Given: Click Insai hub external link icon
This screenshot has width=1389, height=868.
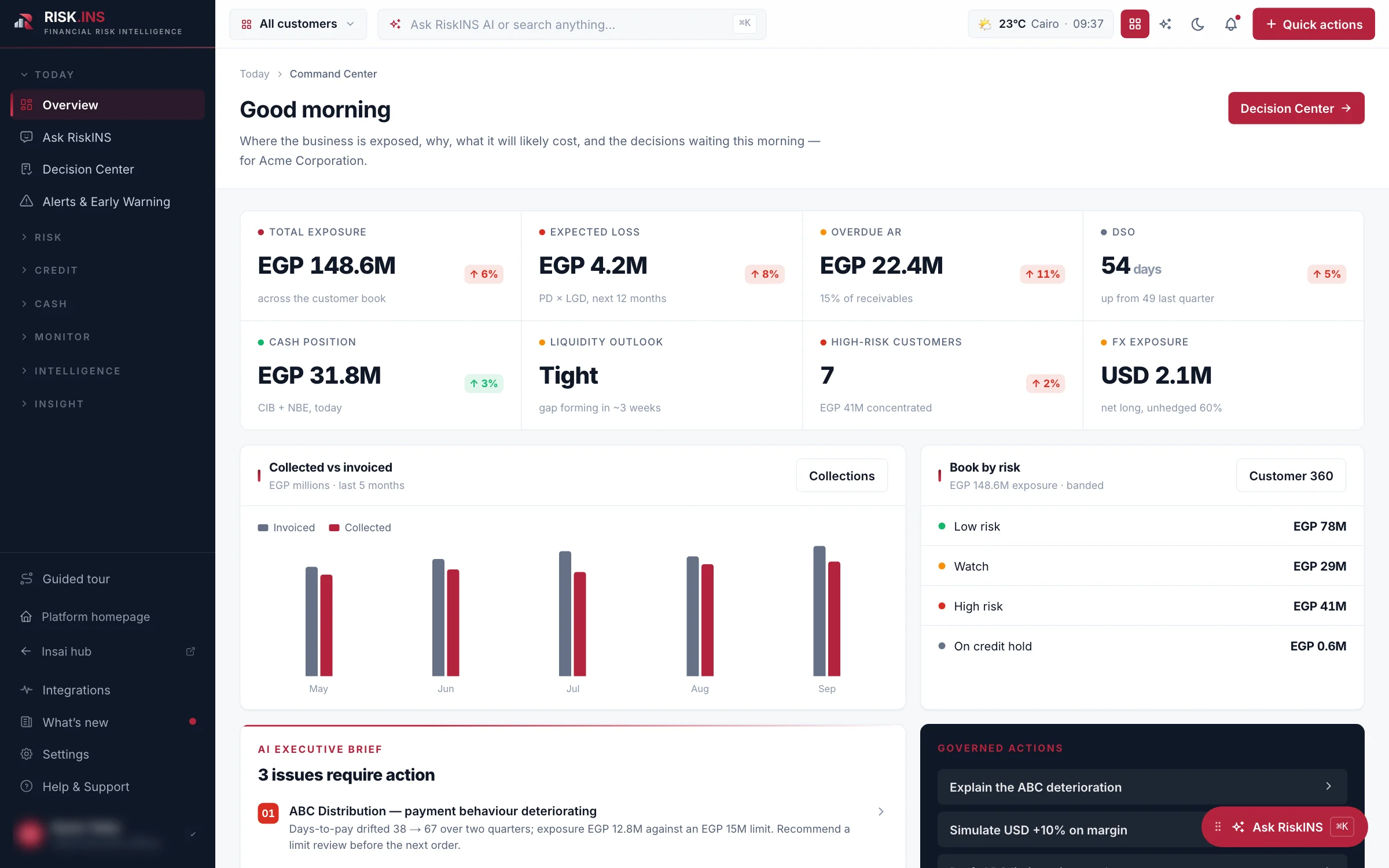Looking at the screenshot, I should point(190,652).
